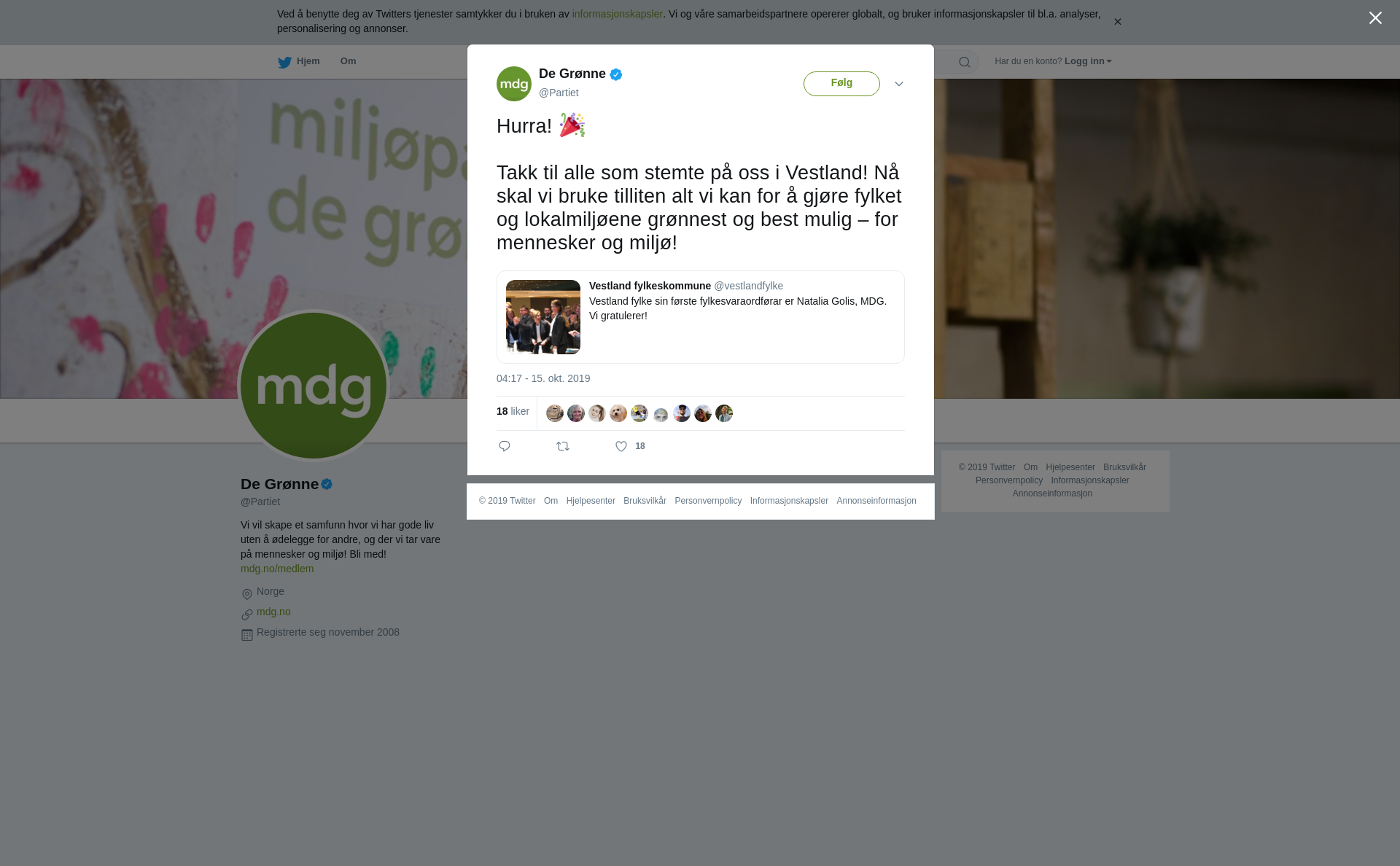This screenshot has width=1400, height=866.
Task: Click the mdg avatar in the tweet header
Action: click(x=514, y=84)
